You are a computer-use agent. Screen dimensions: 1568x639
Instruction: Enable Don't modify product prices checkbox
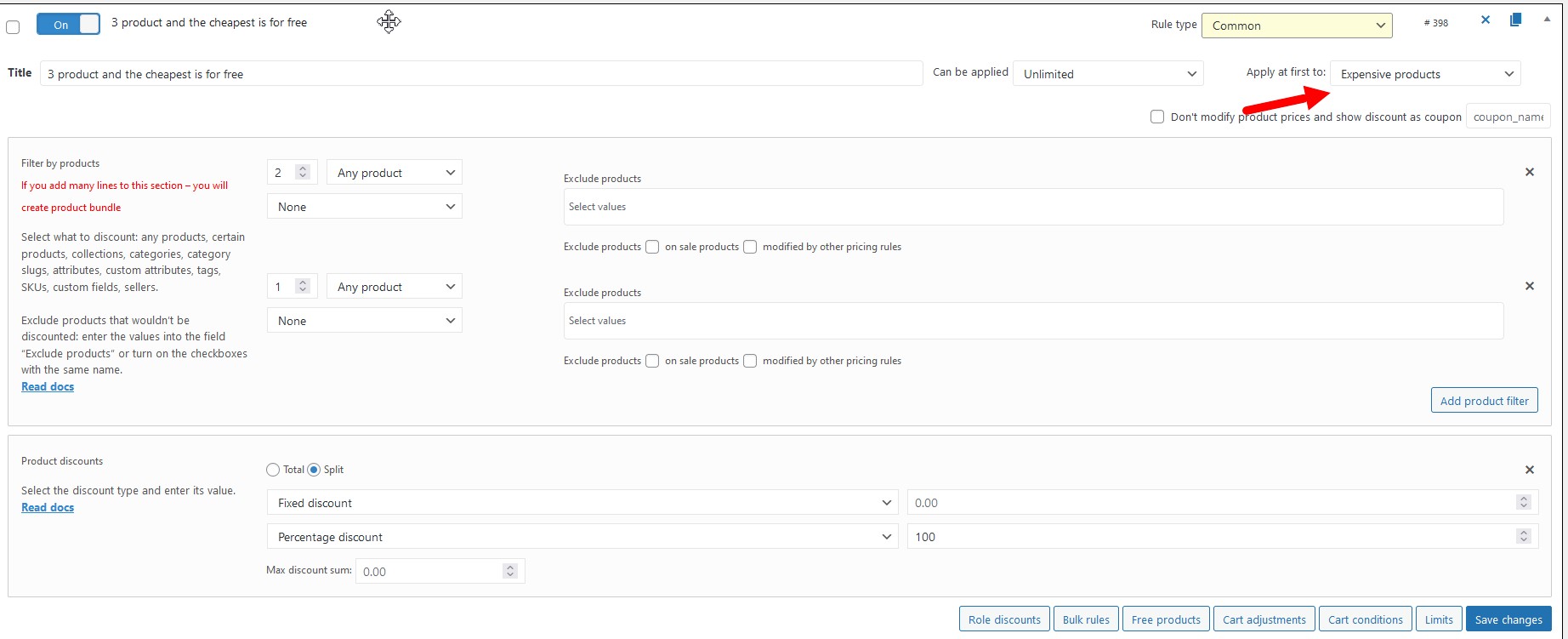(1157, 117)
